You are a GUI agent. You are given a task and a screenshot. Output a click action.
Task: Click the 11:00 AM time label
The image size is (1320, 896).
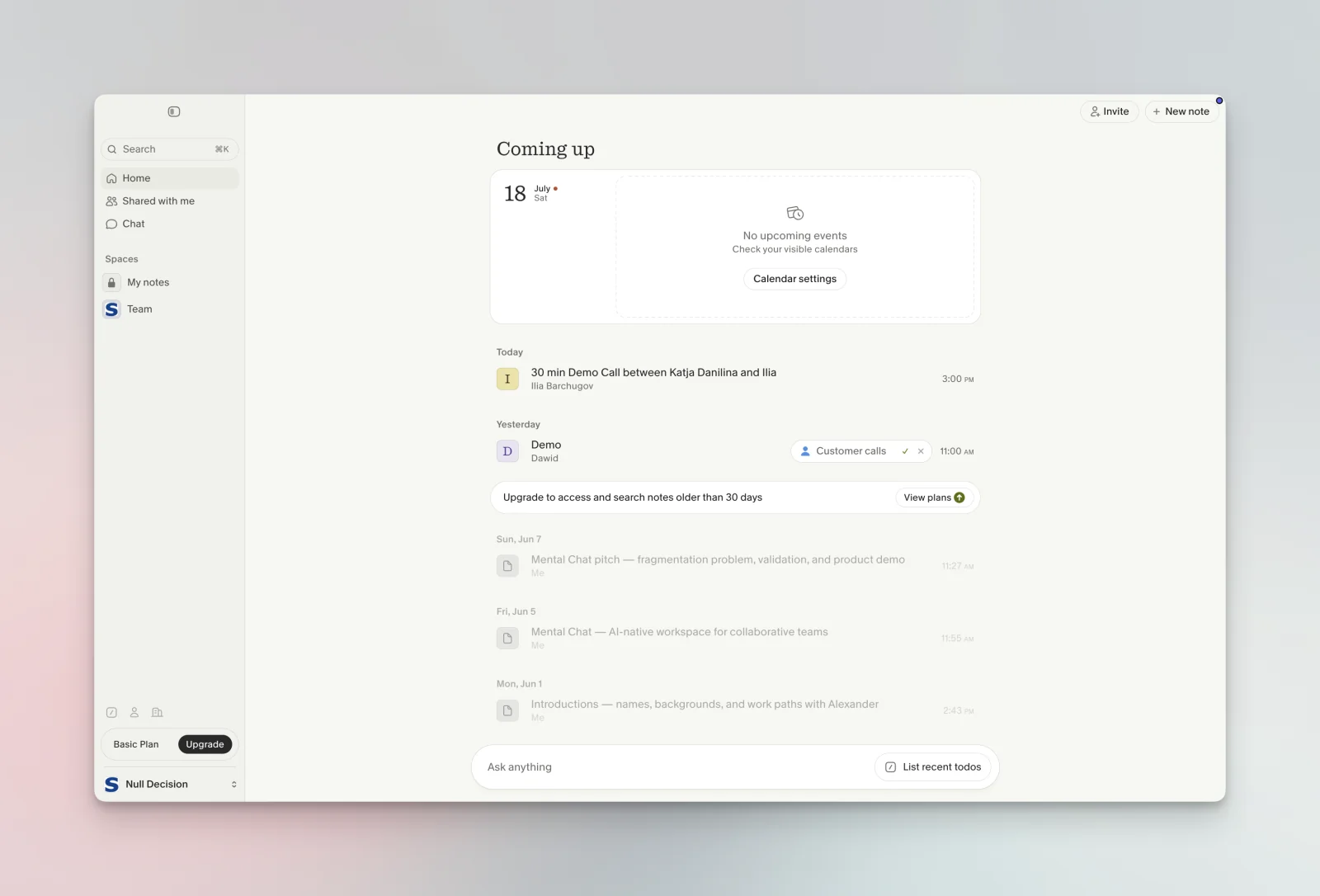coord(957,451)
